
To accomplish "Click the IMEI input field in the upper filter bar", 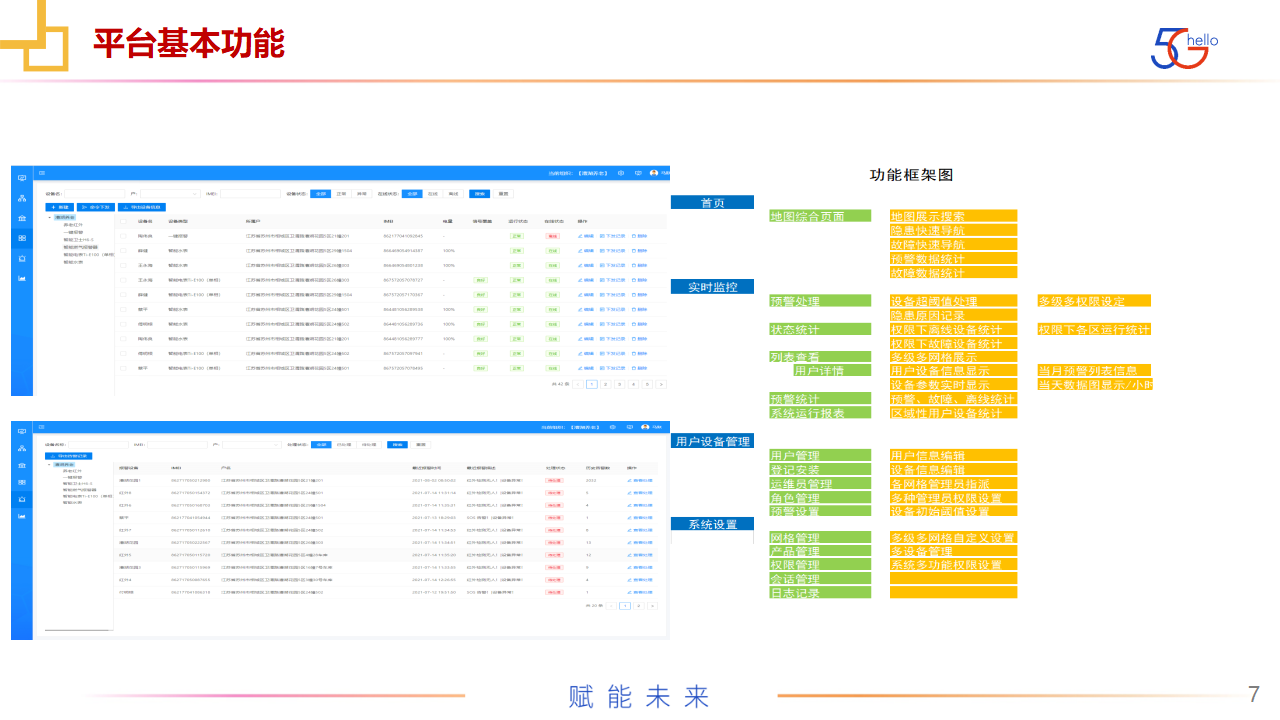I will [x=250, y=194].
